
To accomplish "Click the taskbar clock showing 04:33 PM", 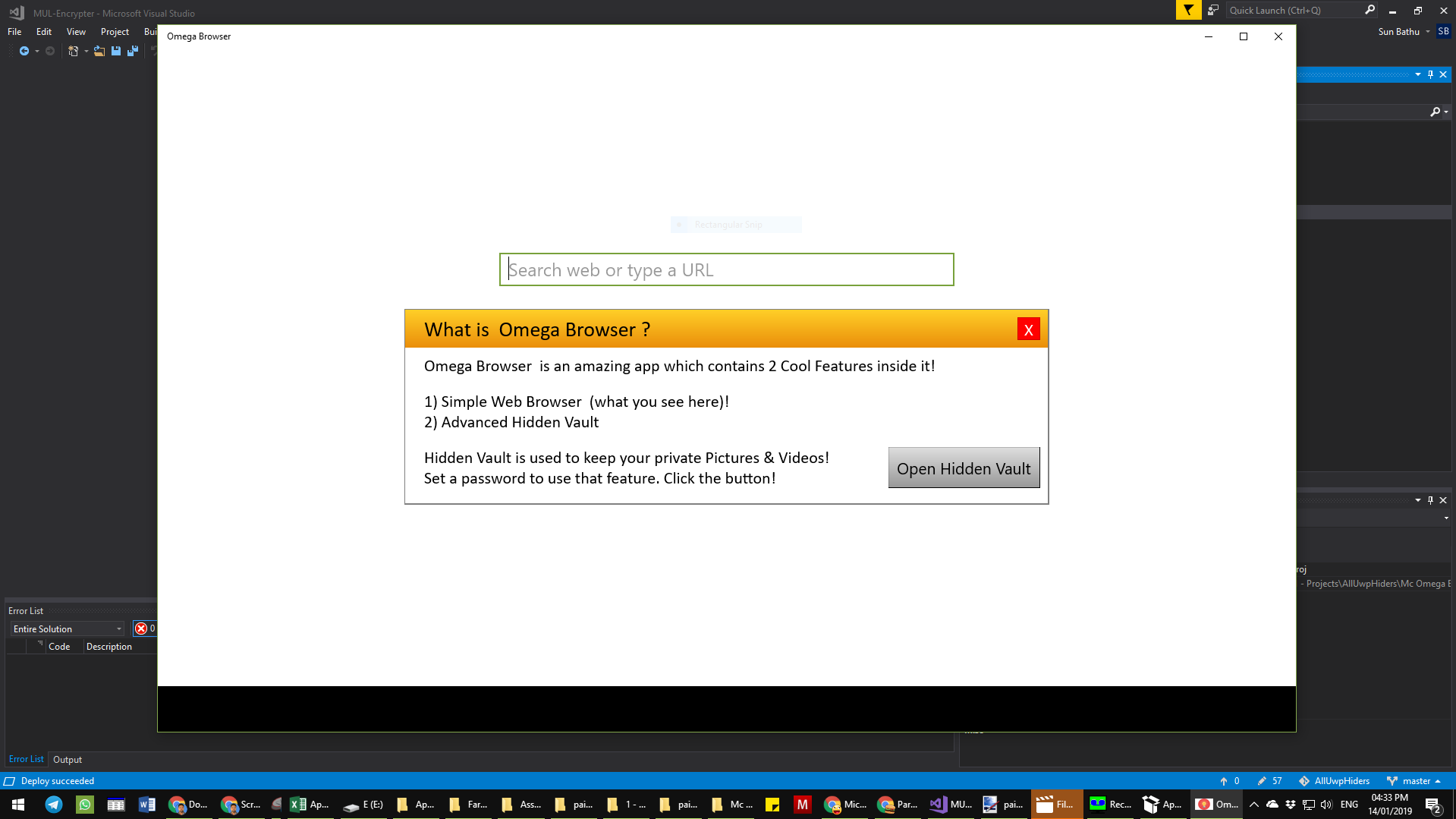I will 1390,805.
